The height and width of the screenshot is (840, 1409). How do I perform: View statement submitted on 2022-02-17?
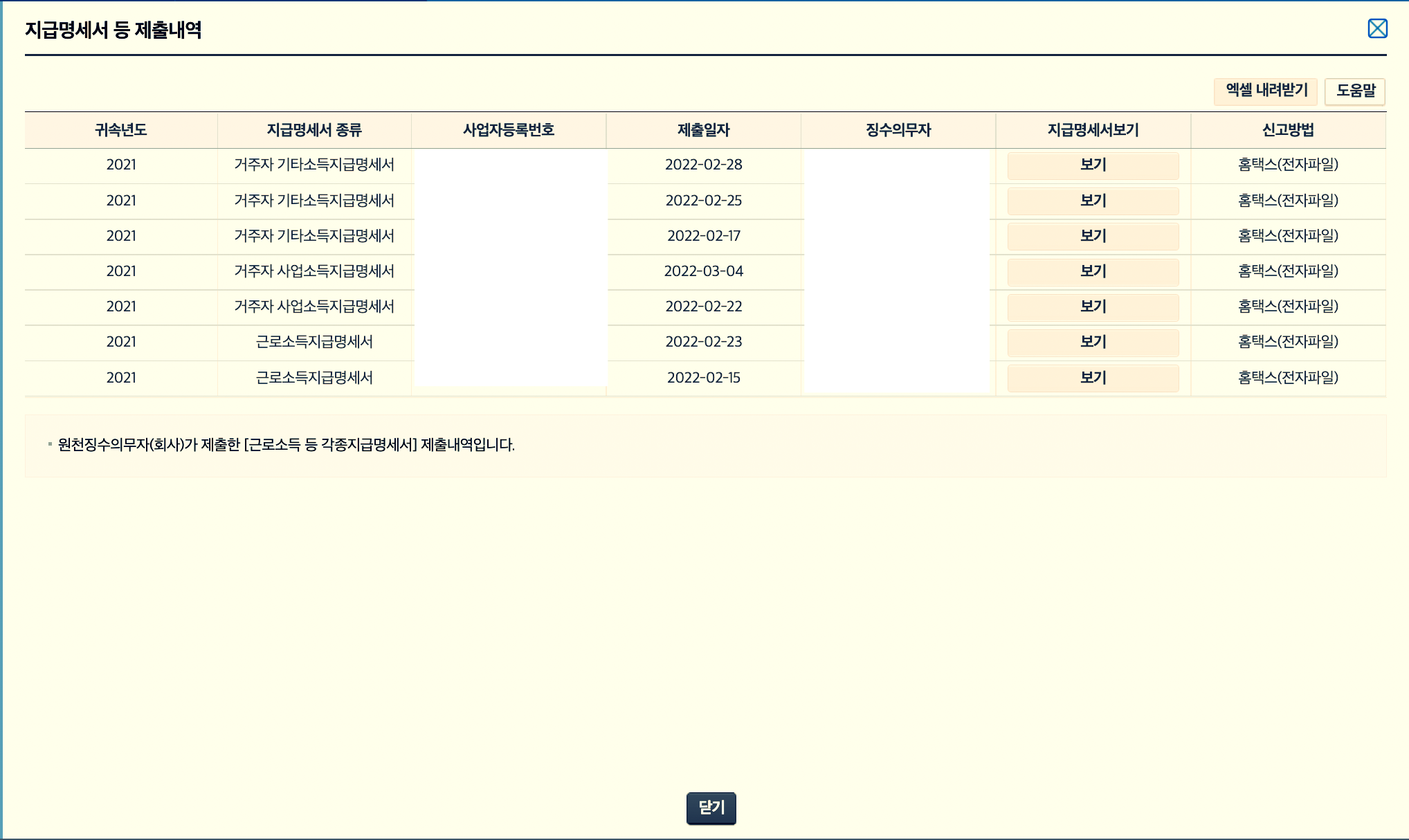(1093, 236)
